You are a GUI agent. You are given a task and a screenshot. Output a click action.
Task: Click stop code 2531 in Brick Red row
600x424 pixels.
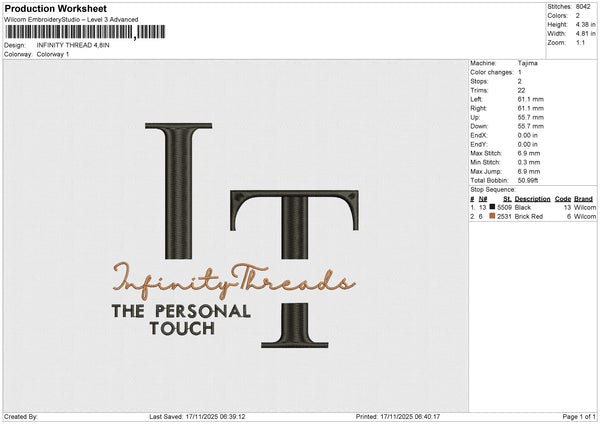504,217
